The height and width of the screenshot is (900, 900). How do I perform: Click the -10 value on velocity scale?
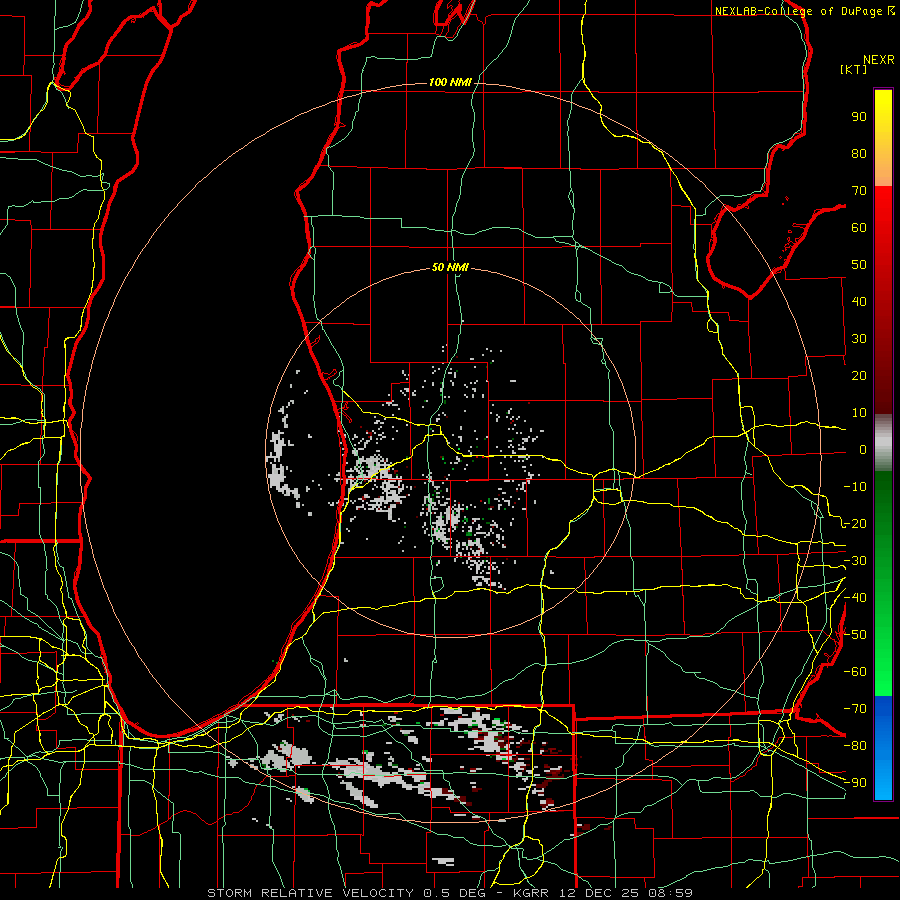(x=855, y=487)
